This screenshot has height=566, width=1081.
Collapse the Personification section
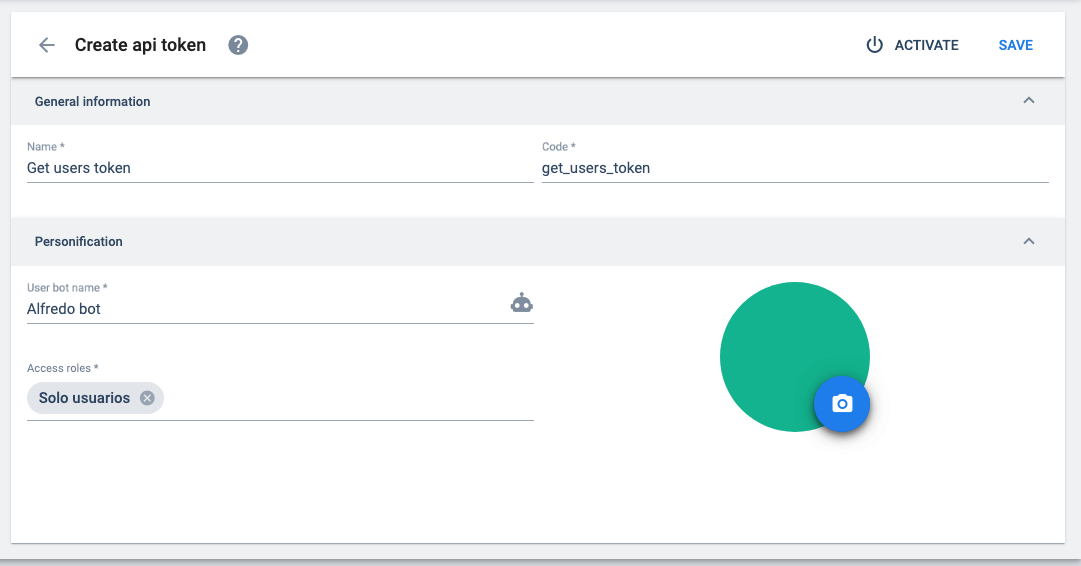[x=1029, y=241]
